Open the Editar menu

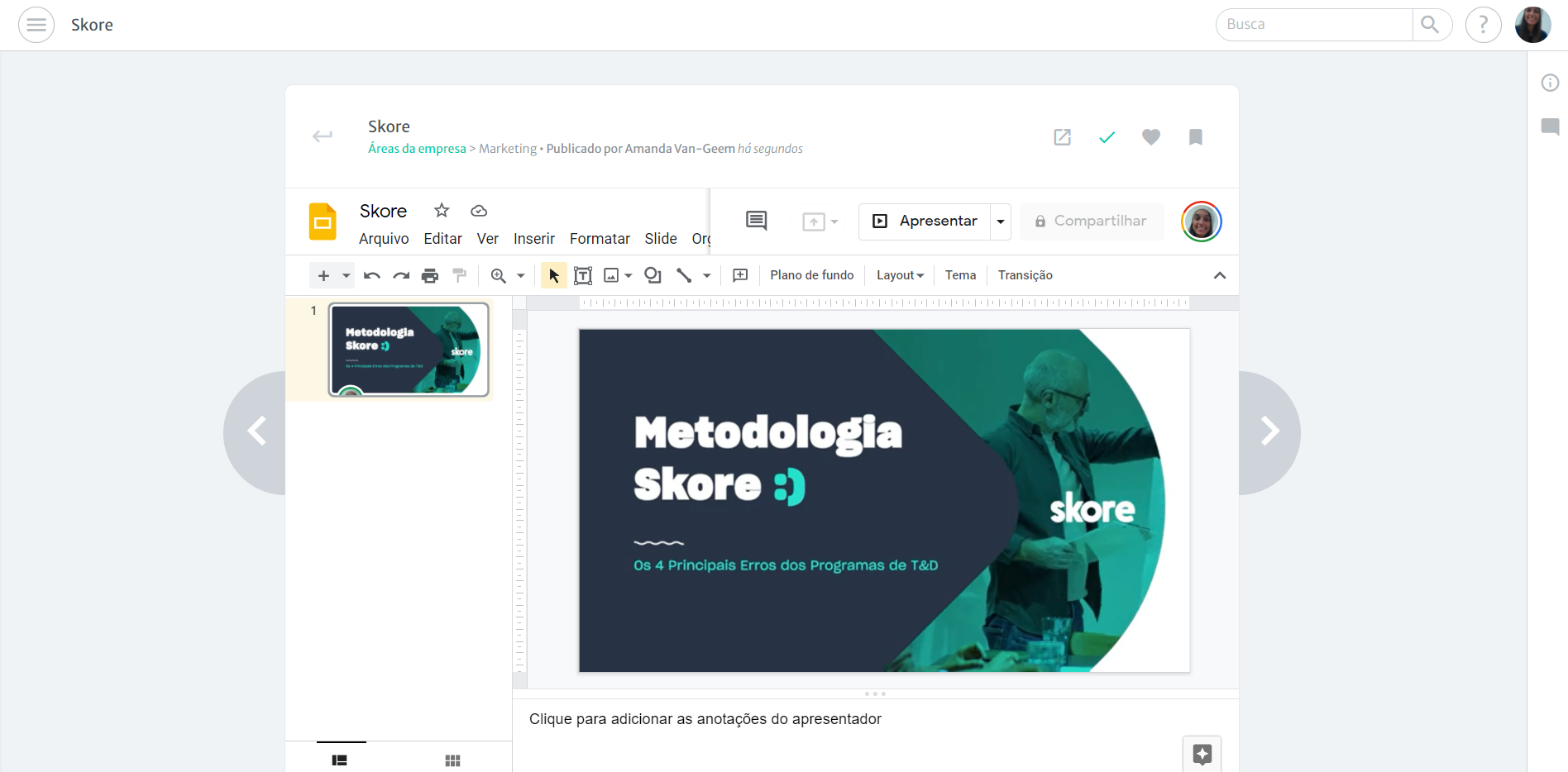(x=442, y=239)
